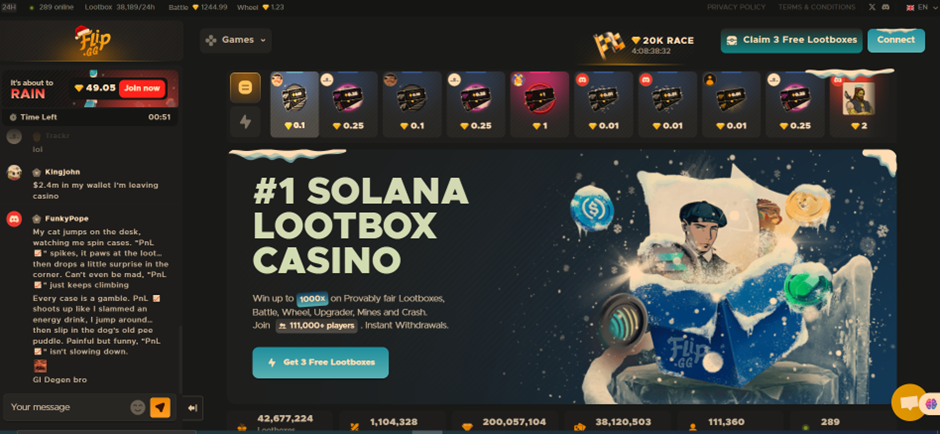Toggle the 24H stats period
The image size is (940, 434).
8,7
